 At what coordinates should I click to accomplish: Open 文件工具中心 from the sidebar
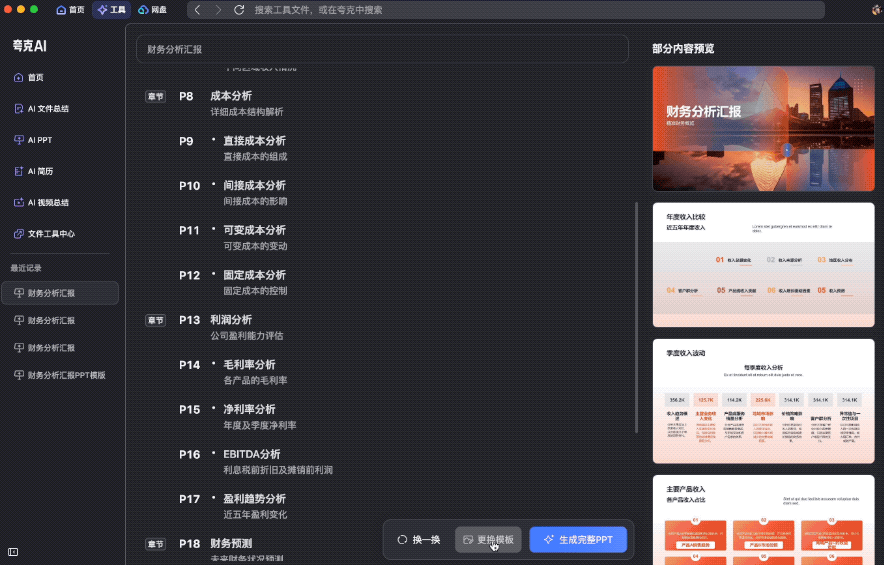click(x=19, y=233)
